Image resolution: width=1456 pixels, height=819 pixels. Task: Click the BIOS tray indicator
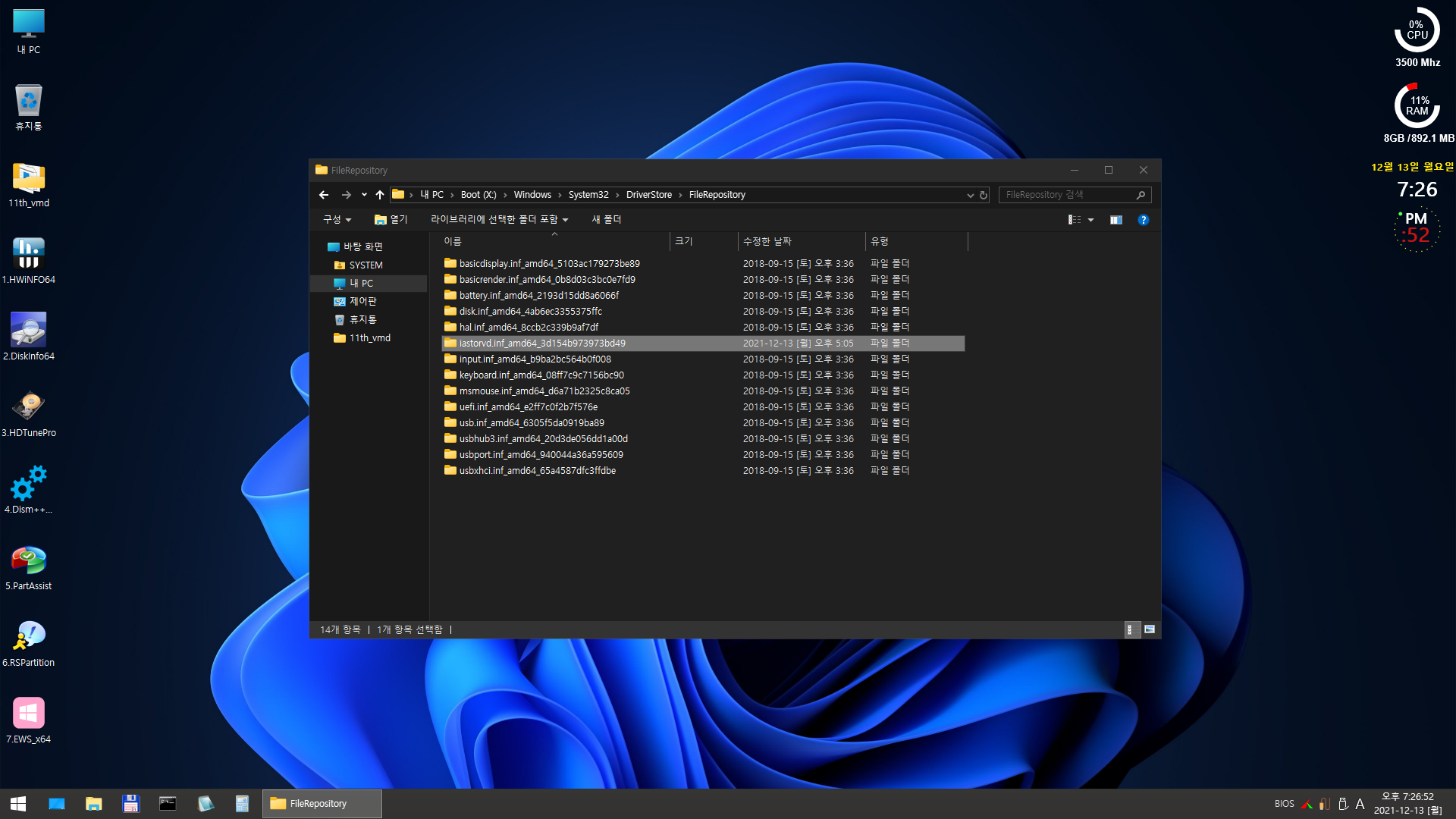(x=1284, y=804)
